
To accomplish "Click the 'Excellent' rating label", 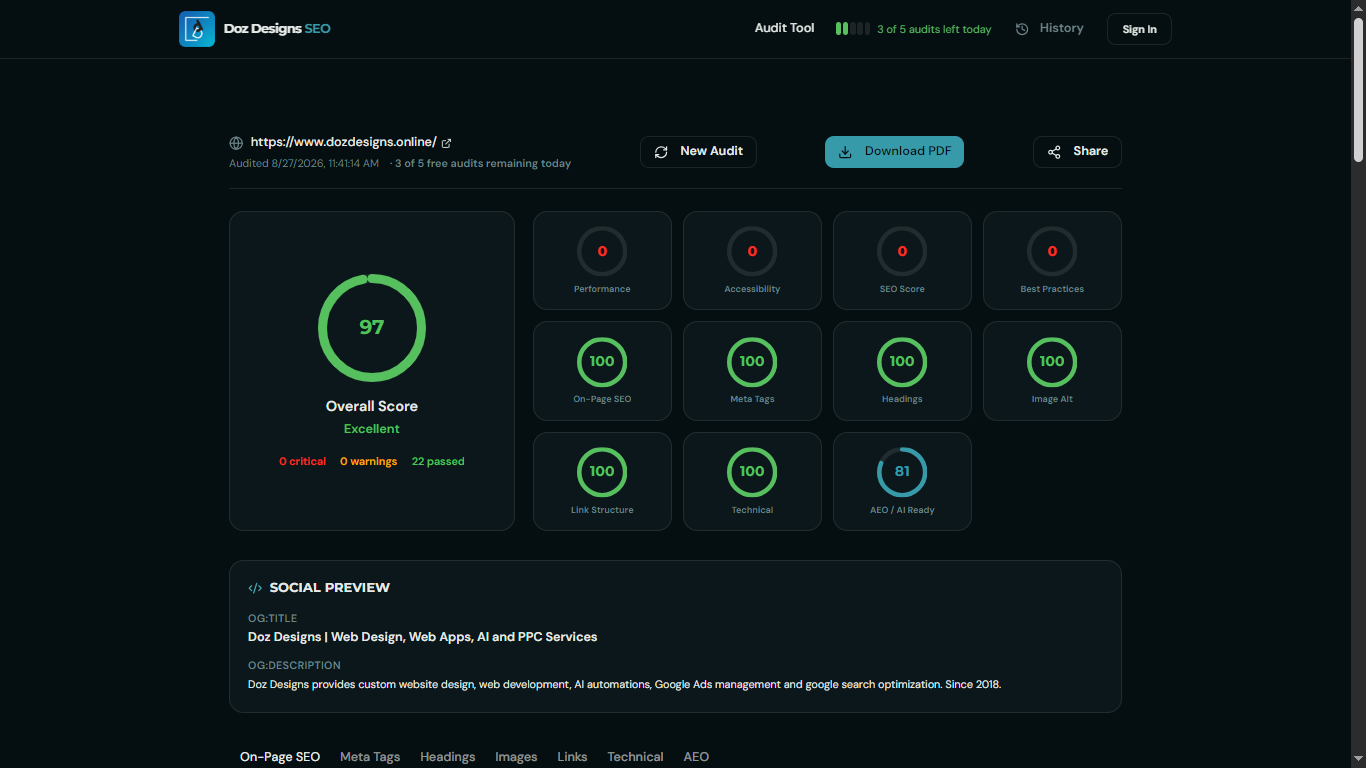I will point(372,429).
